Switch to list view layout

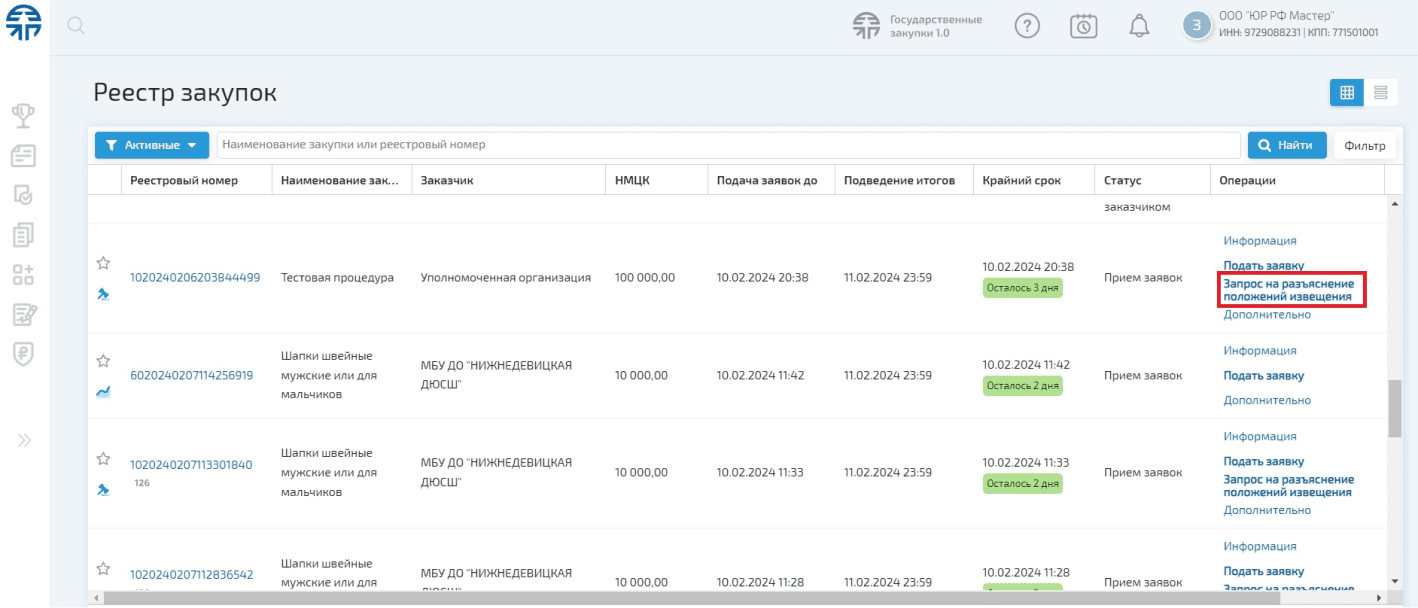pyautogui.click(x=1380, y=93)
